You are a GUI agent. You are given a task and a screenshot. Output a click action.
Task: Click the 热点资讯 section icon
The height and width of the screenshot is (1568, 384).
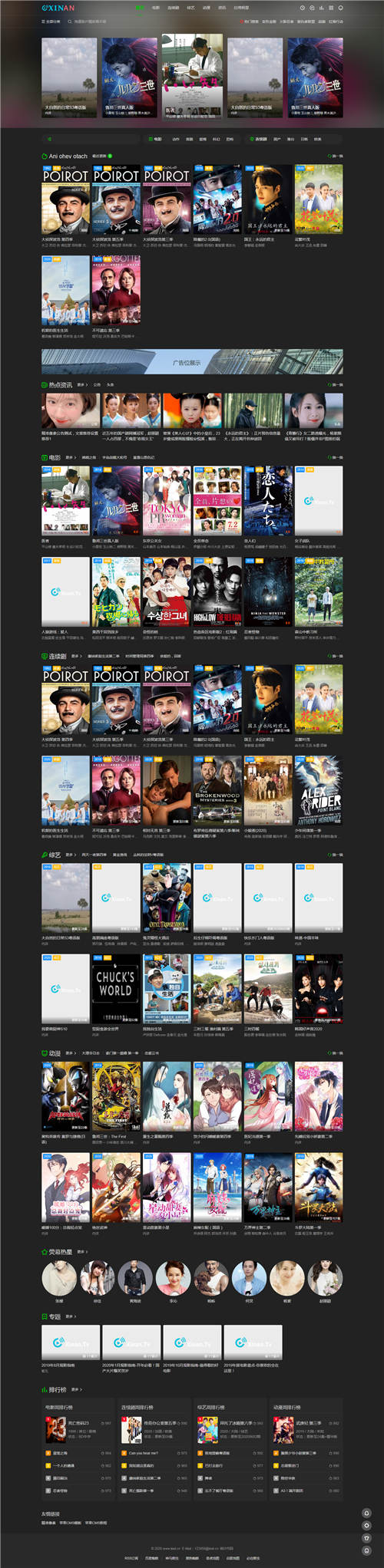44,385
